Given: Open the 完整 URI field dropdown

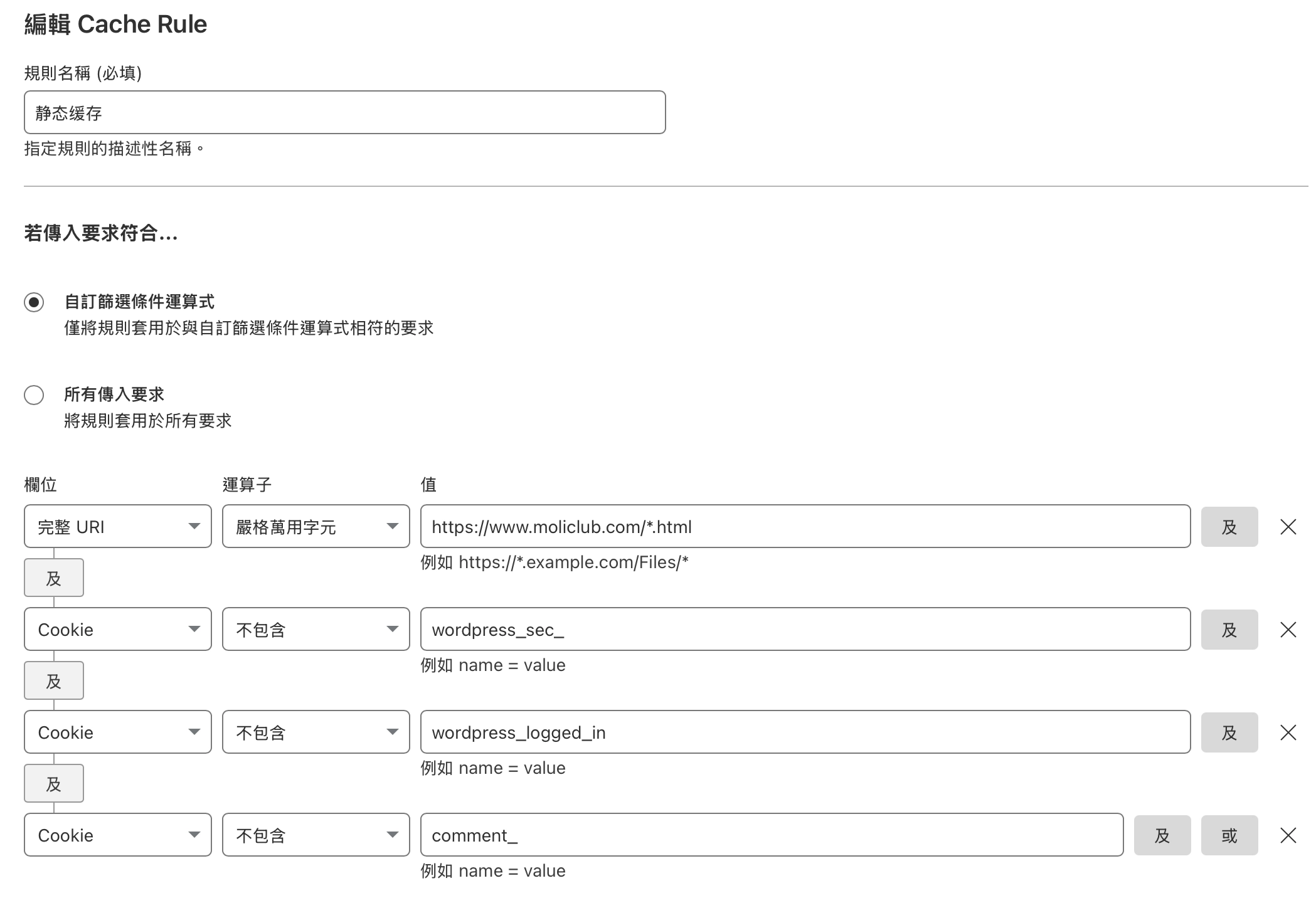Looking at the screenshot, I should [118, 527].
